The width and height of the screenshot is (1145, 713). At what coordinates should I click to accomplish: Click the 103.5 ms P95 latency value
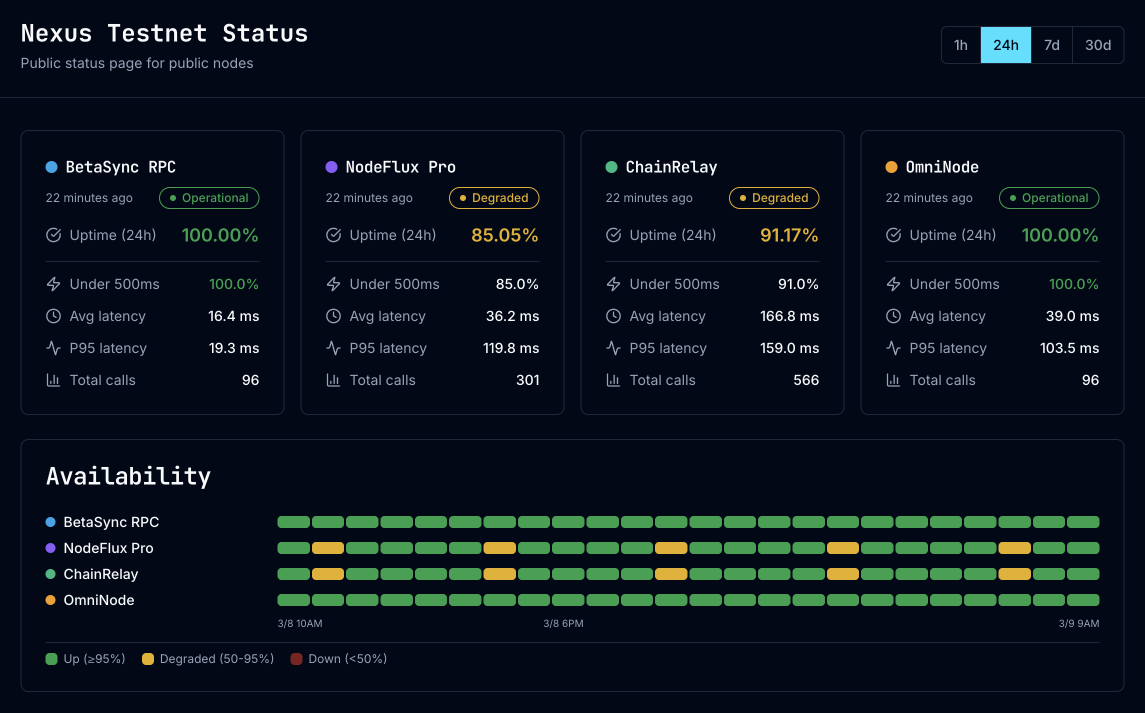pyautogui.click(x=1069, y=348)
